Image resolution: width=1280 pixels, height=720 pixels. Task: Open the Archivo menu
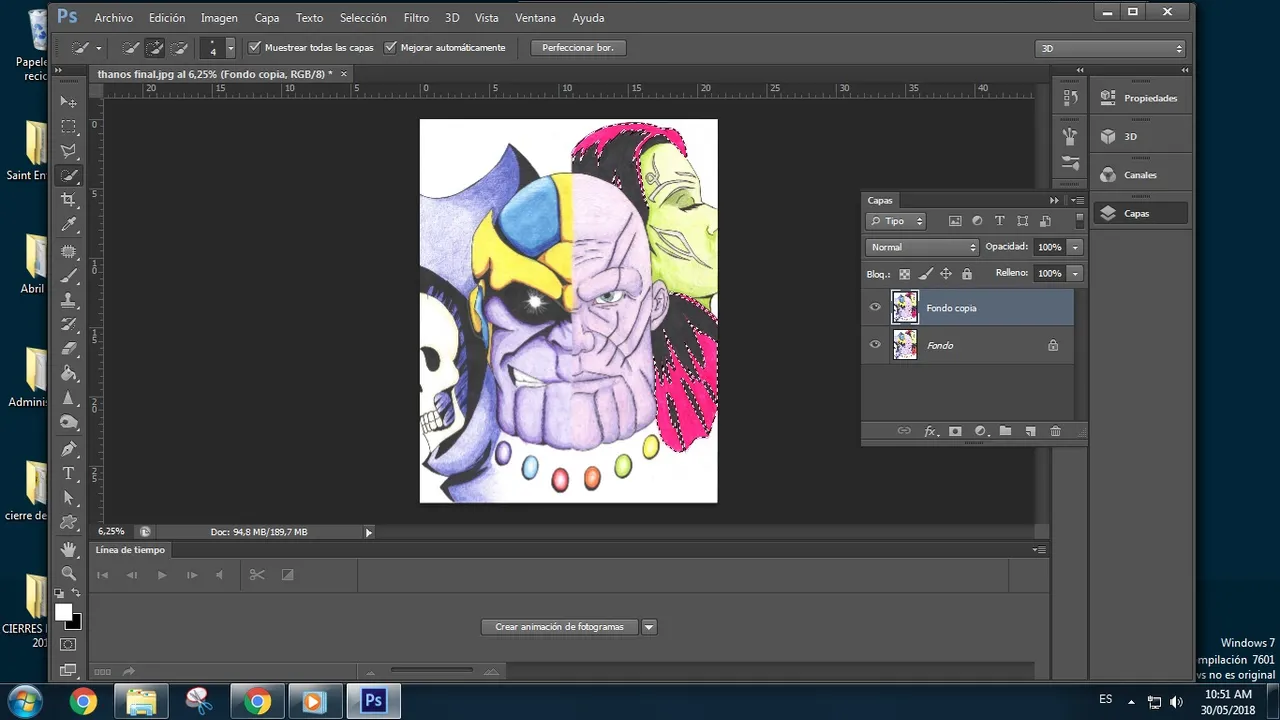113,18
